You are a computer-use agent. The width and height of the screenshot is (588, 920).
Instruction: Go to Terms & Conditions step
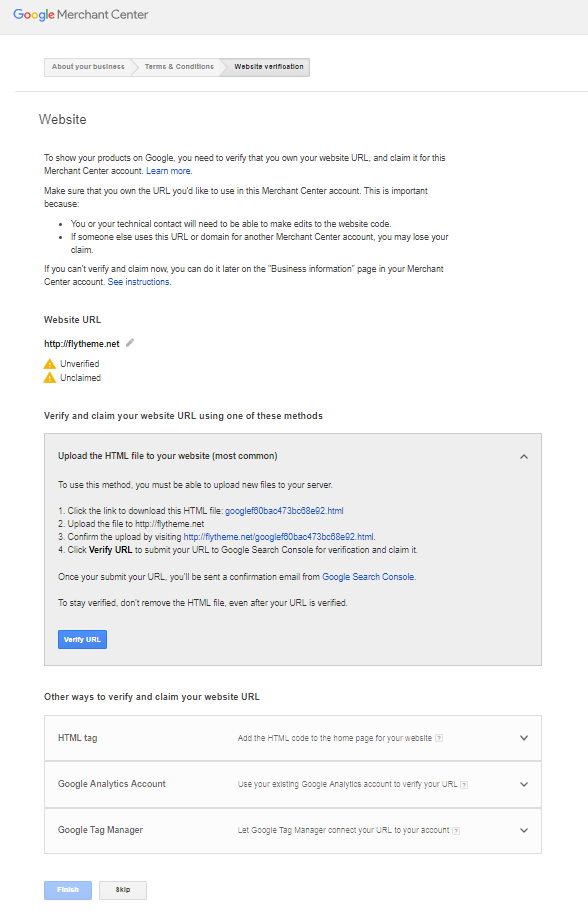(179, 67)
